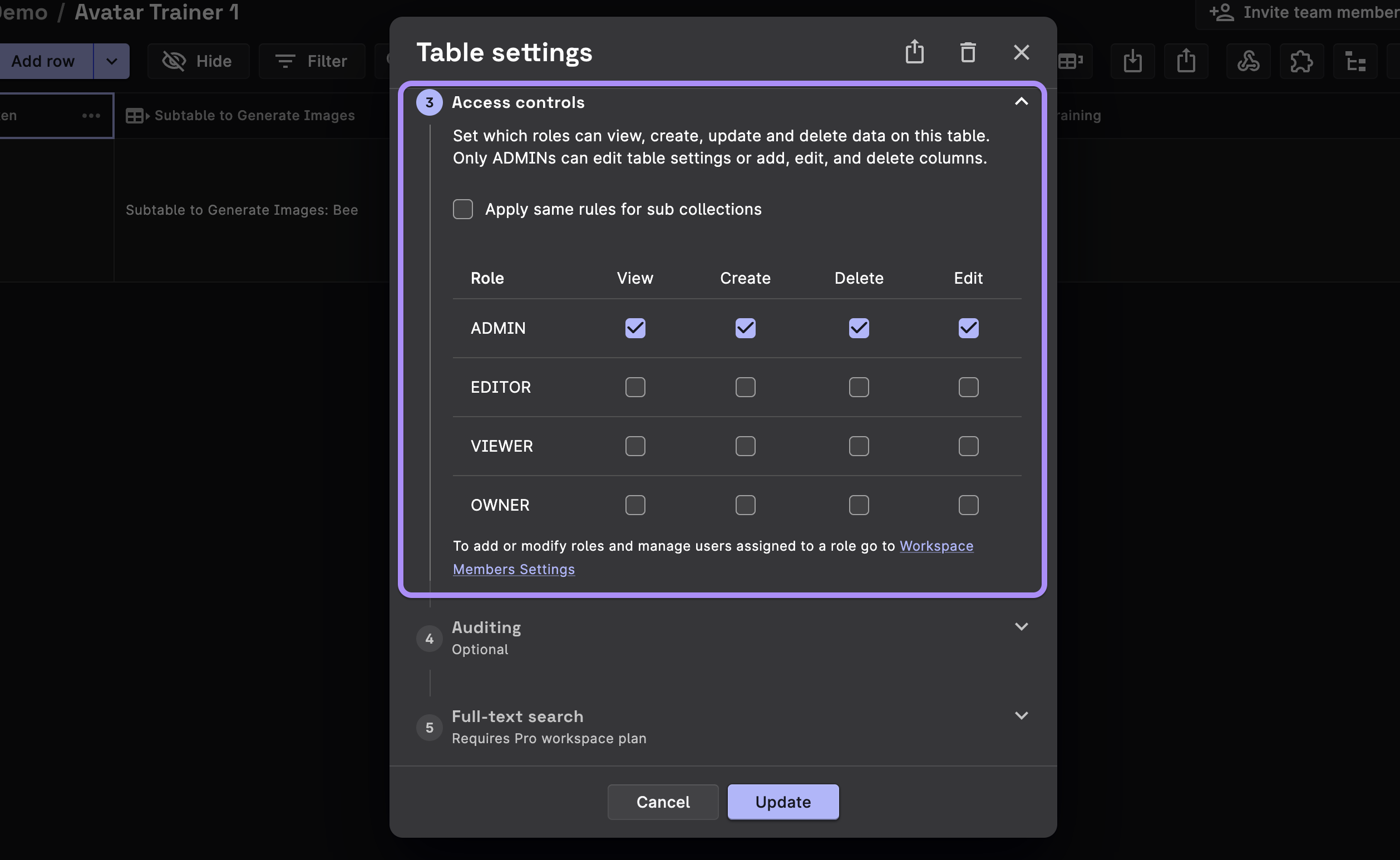Viewport: 1400px width, 860px height.
Task: Expand the Full-text search section
Action: pos(1021,715)
